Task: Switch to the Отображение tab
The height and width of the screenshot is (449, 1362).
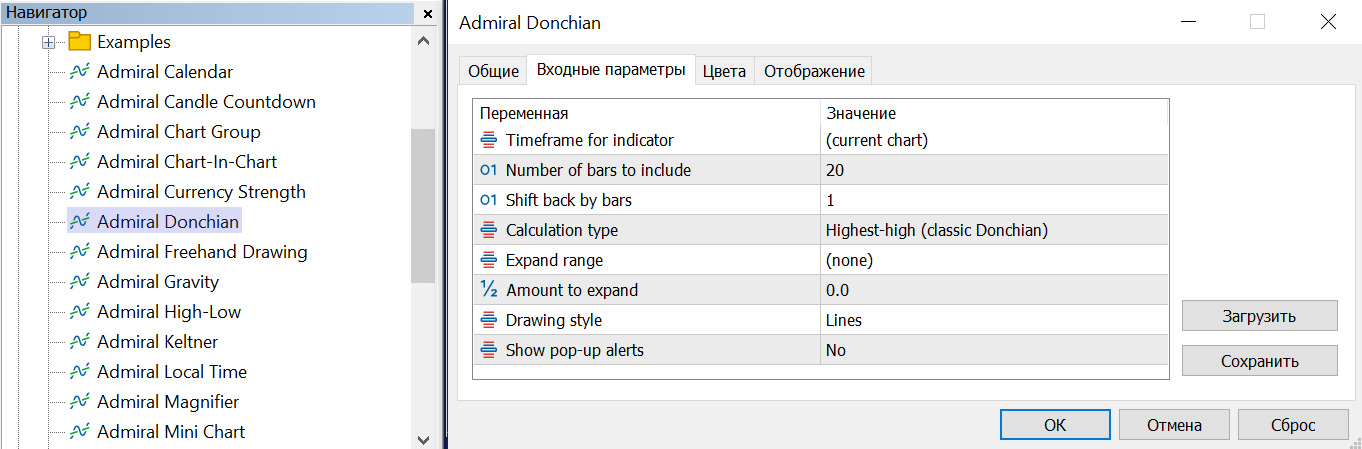Action: coord(814,71)
